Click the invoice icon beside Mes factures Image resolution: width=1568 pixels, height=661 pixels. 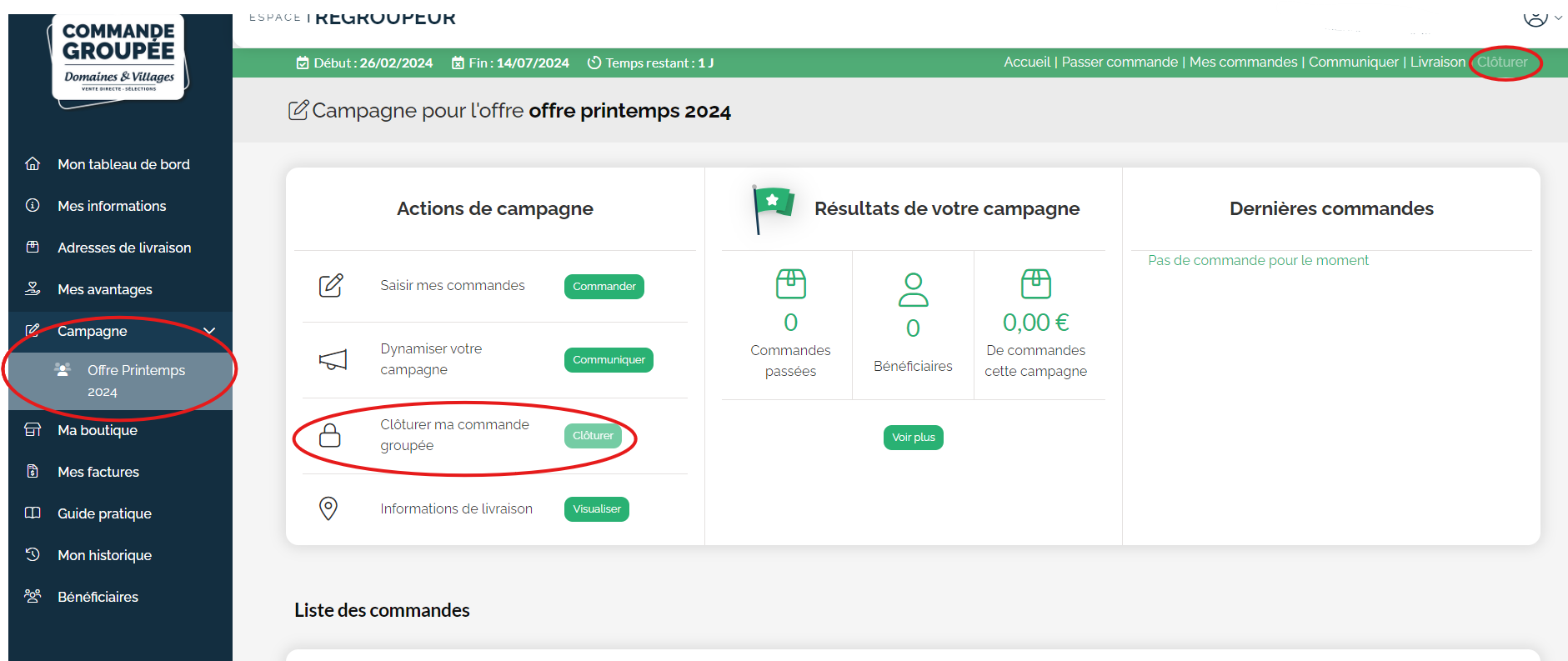pyautogui.click(x=33, y=472)
